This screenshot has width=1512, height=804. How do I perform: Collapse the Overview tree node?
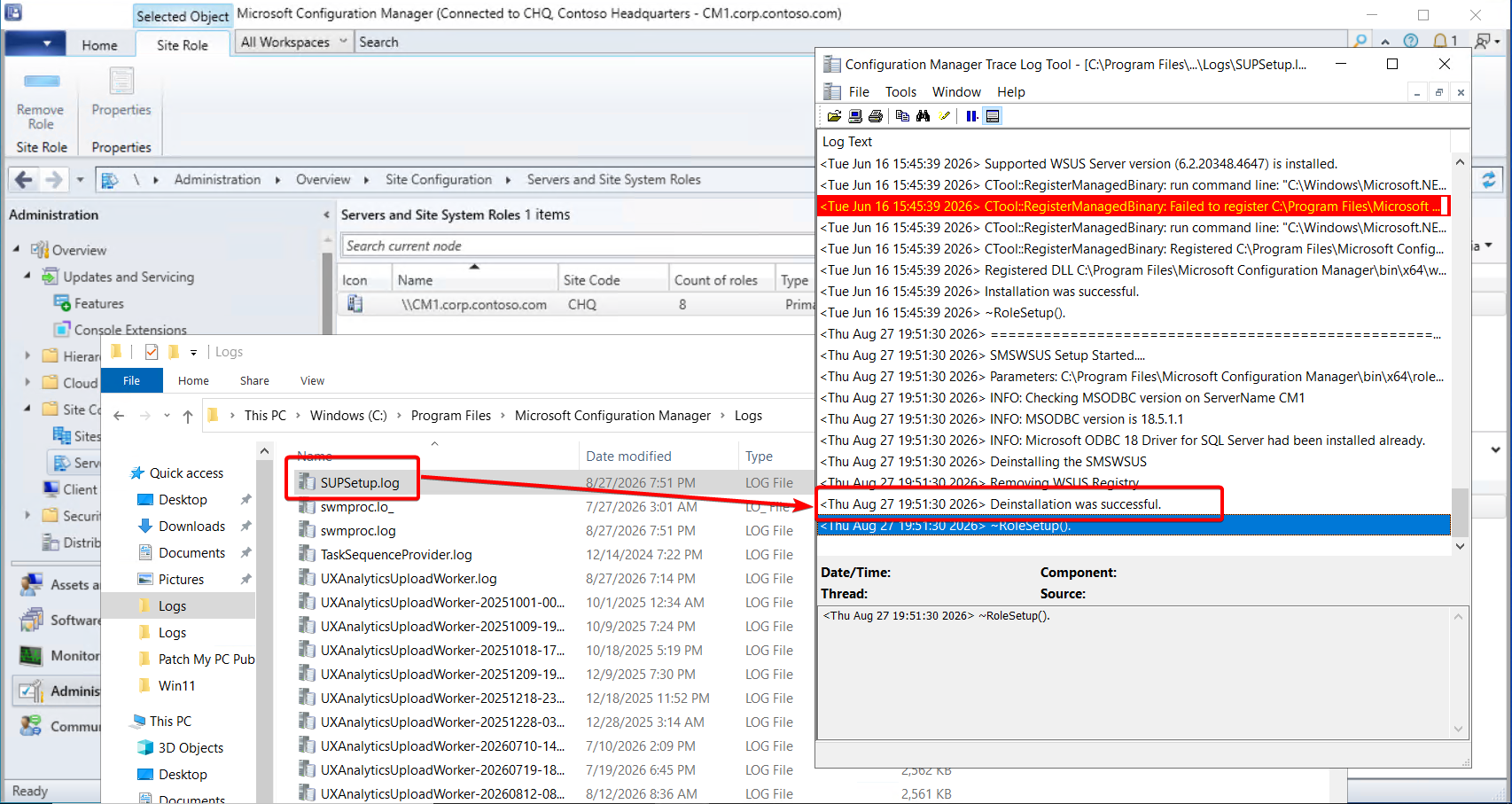tap(17, 249)
